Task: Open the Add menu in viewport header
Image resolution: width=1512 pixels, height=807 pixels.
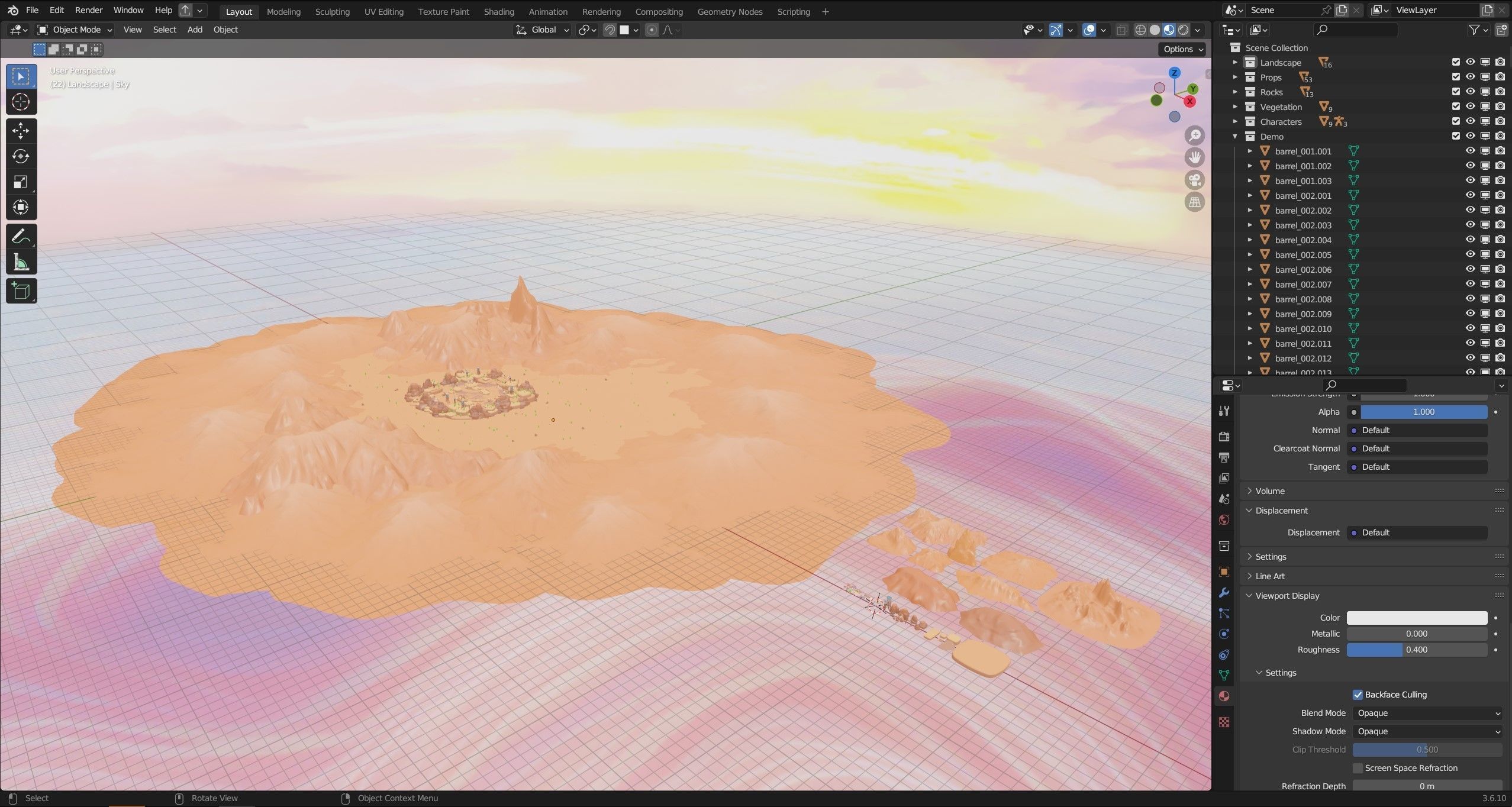Action: click(195, 30)
